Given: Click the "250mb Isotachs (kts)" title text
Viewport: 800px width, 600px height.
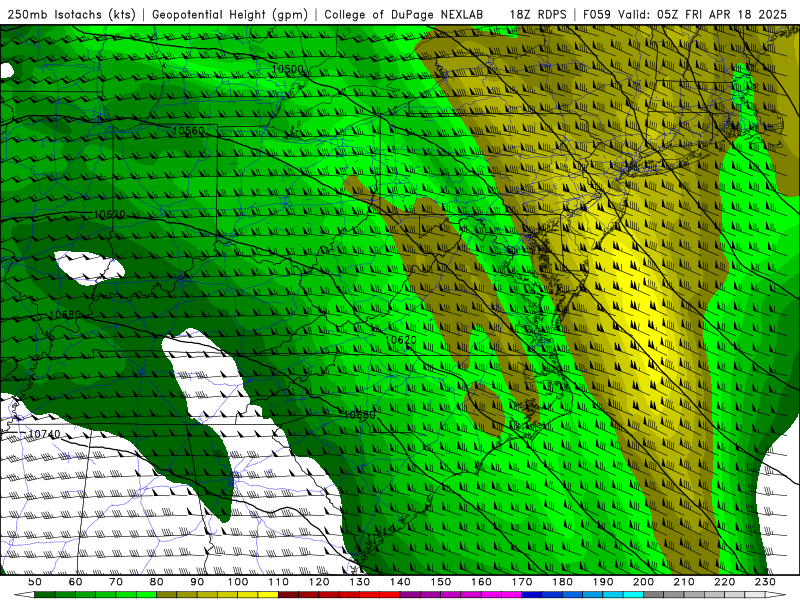Looking at the screenshot, I should pos(71,14).
